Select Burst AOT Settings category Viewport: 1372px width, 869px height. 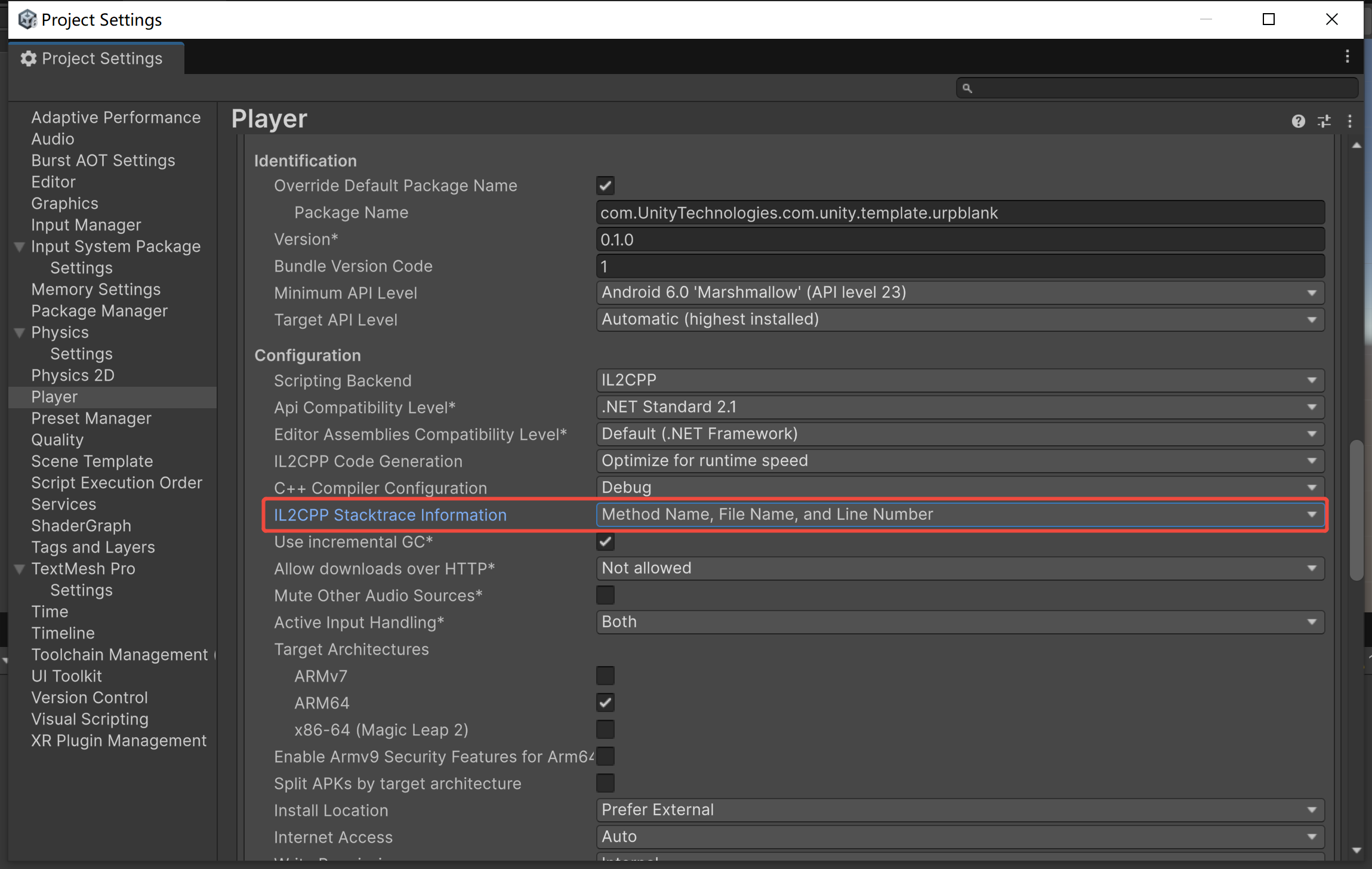pos(103,161)
